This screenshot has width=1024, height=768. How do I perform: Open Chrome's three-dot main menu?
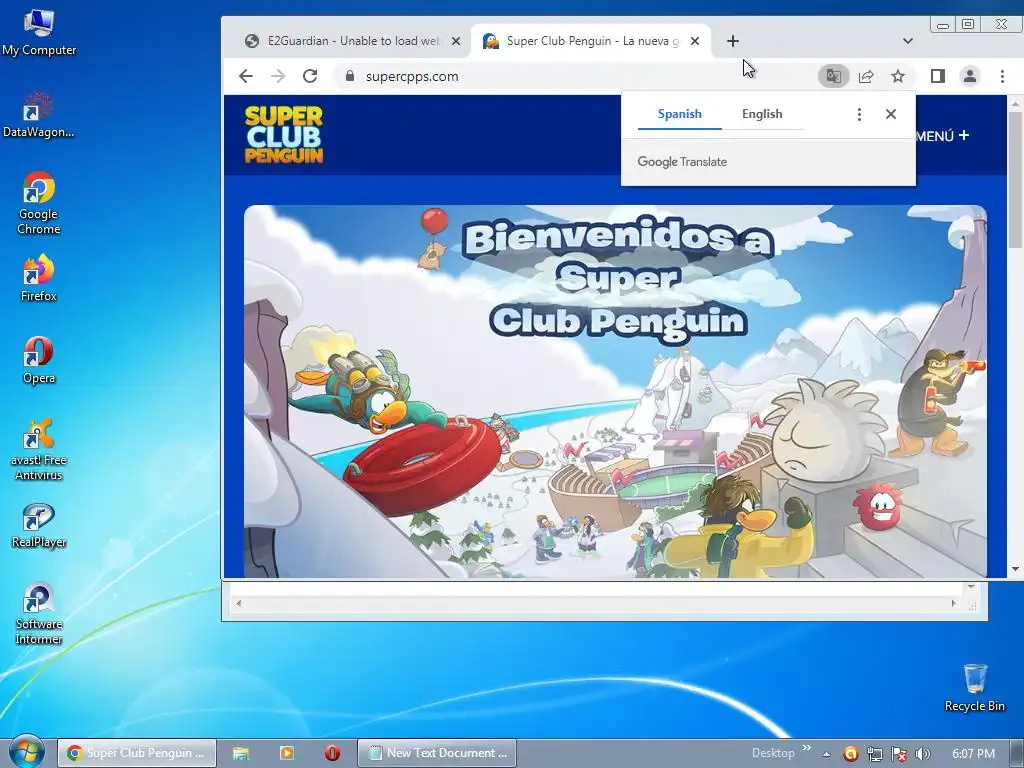[1002, 76]
